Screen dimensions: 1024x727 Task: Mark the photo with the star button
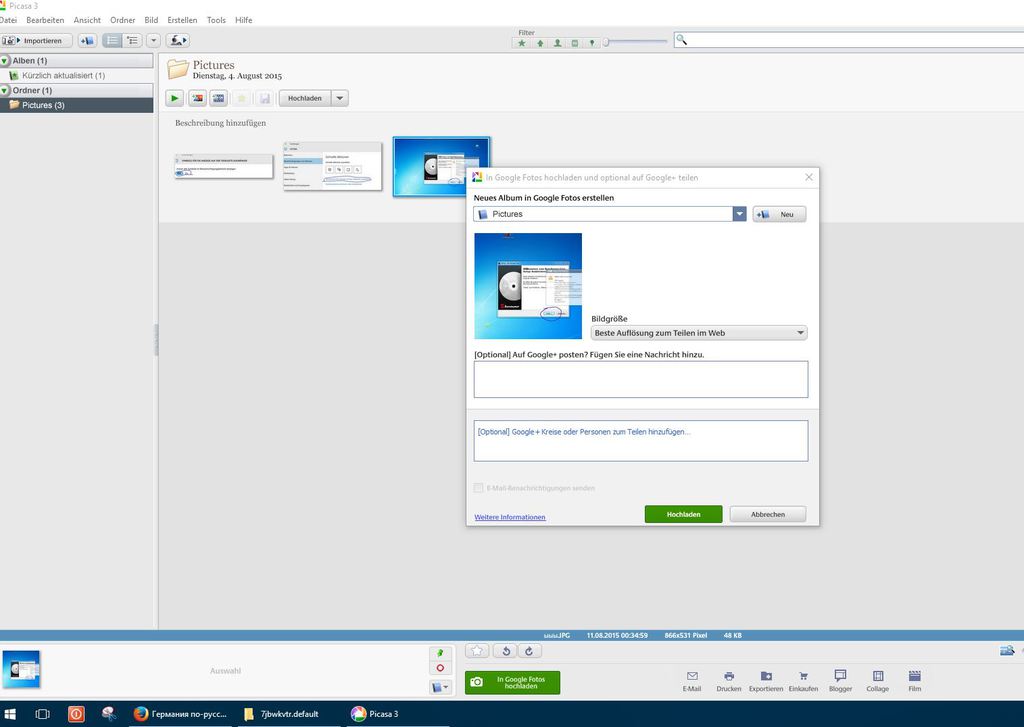(x=478, y=651)
